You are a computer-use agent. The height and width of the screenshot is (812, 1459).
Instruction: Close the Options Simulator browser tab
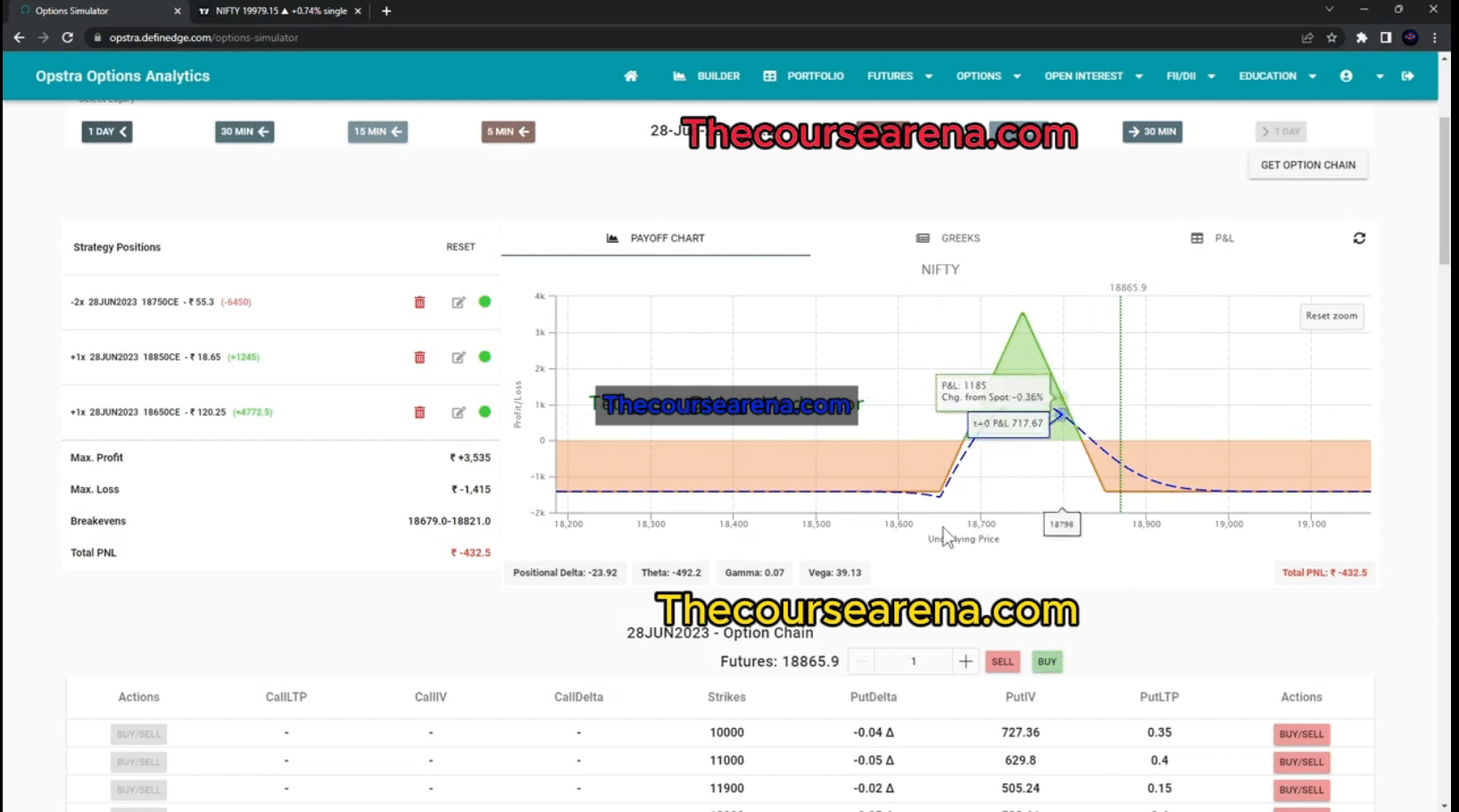click(x=178, y=11)
